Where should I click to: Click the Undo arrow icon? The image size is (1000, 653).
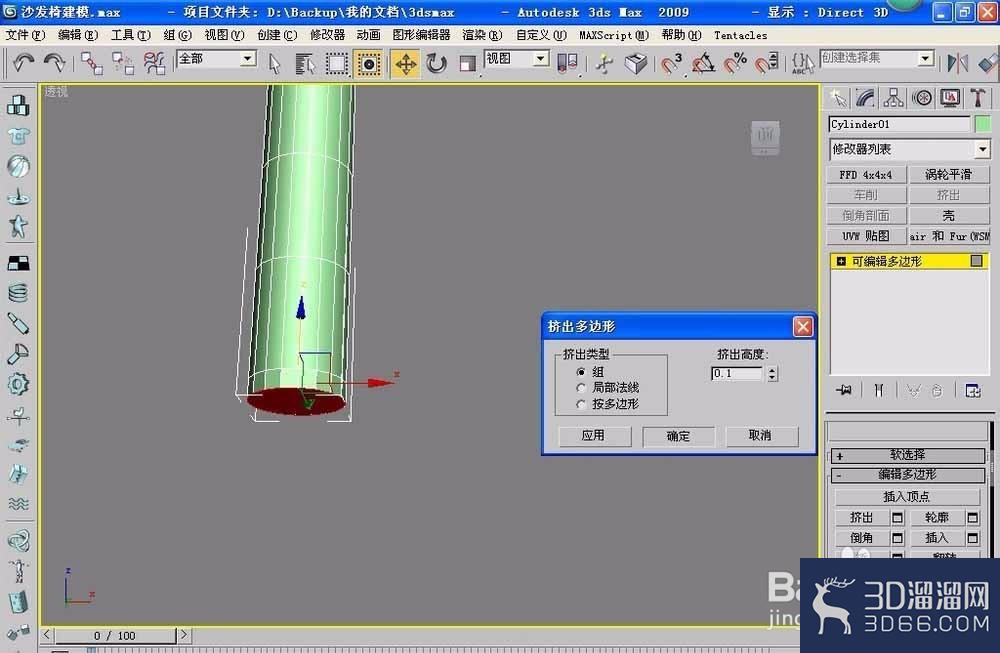(24, 63)
